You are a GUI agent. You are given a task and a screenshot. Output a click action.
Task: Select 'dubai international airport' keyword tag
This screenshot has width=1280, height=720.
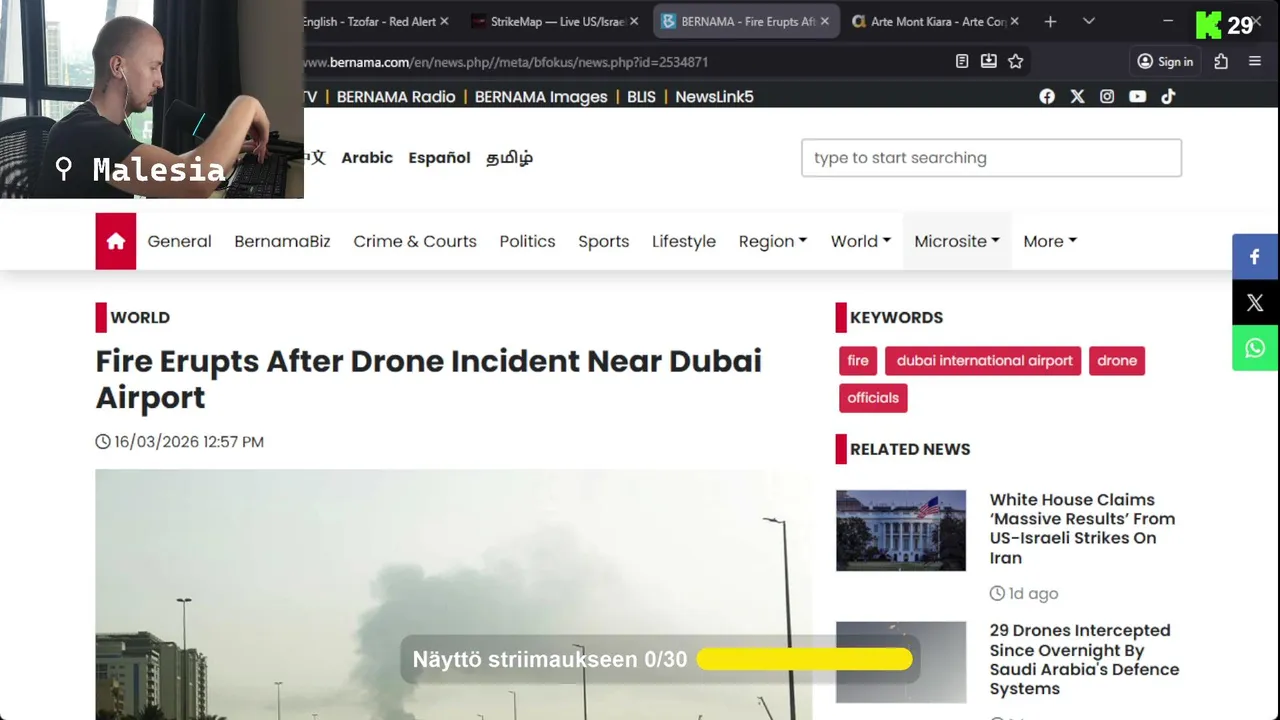click(x=984, y=361)
